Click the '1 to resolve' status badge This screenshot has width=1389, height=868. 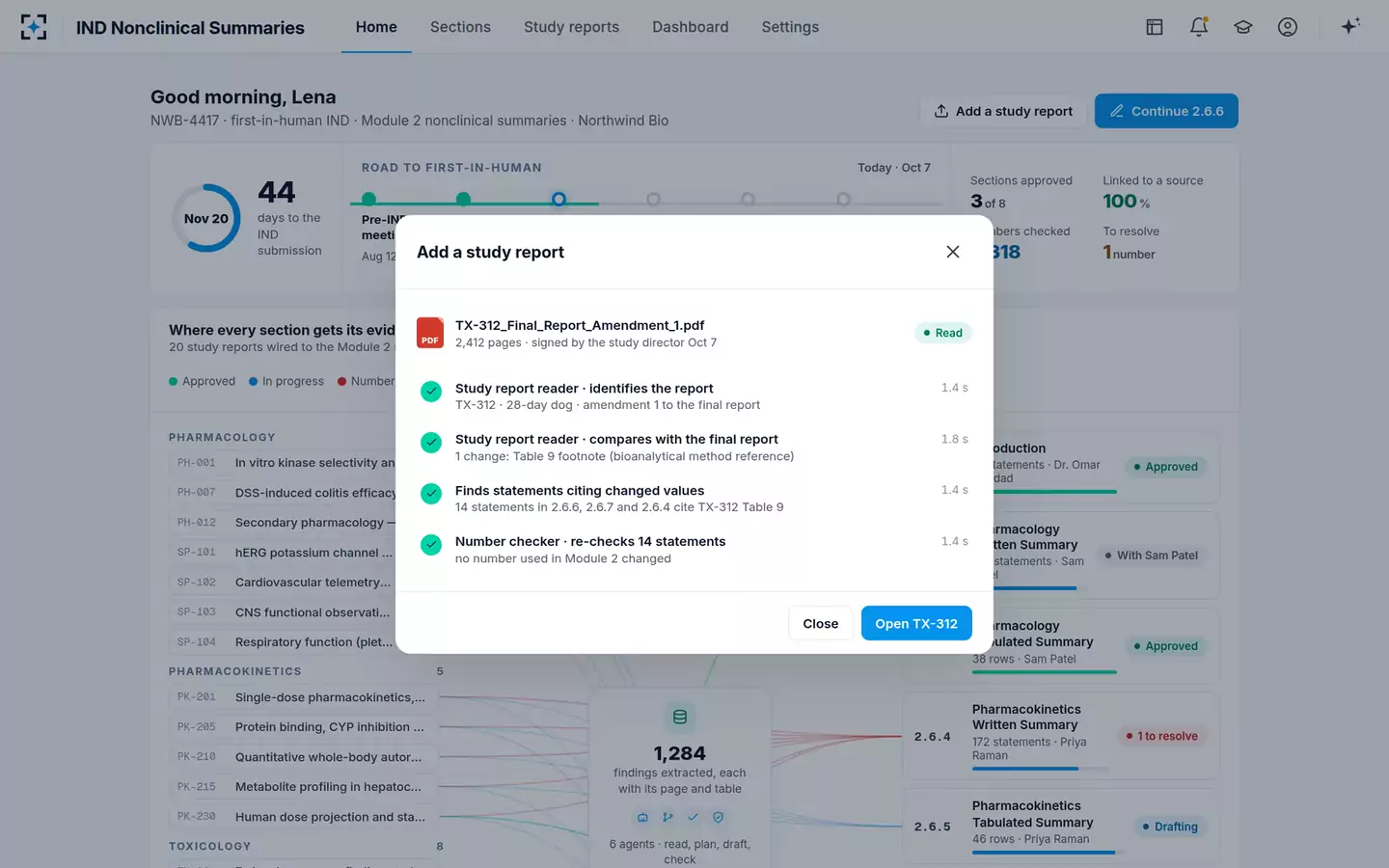coord(1161,736)
